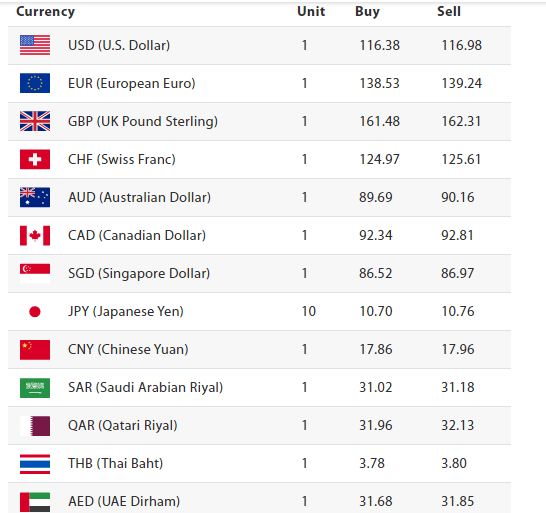
Task: Click the Saudi Arabian flag icon
Action: coord(35,387)
